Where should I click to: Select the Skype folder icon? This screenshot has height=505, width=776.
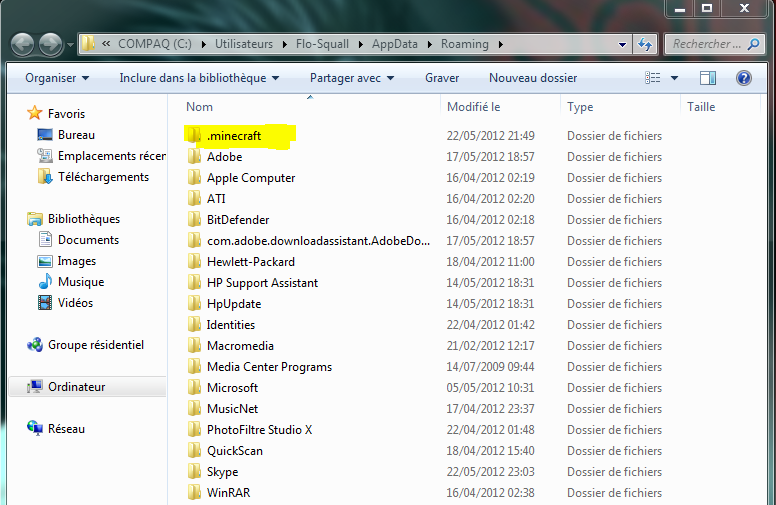[194, 472]
